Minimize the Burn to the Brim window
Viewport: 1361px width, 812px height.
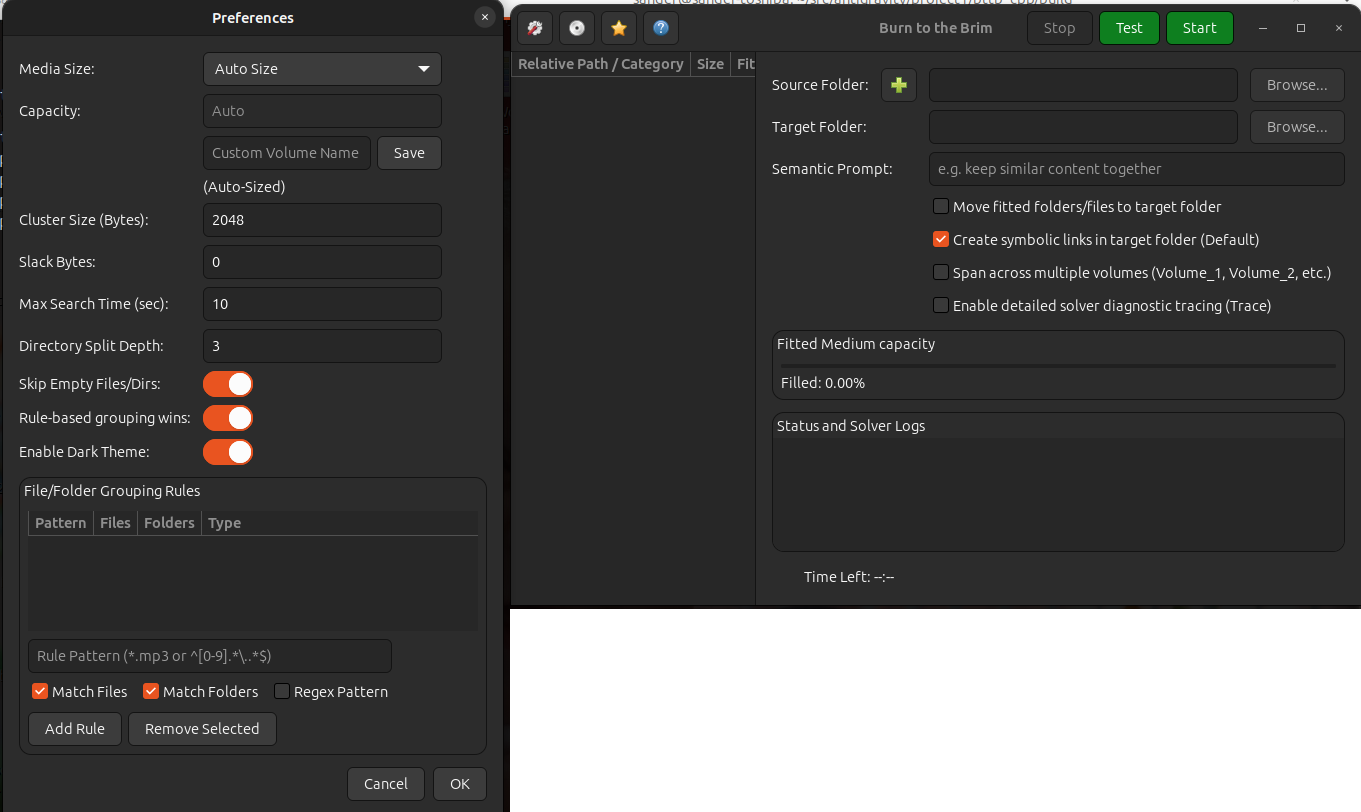point(1263,28)
